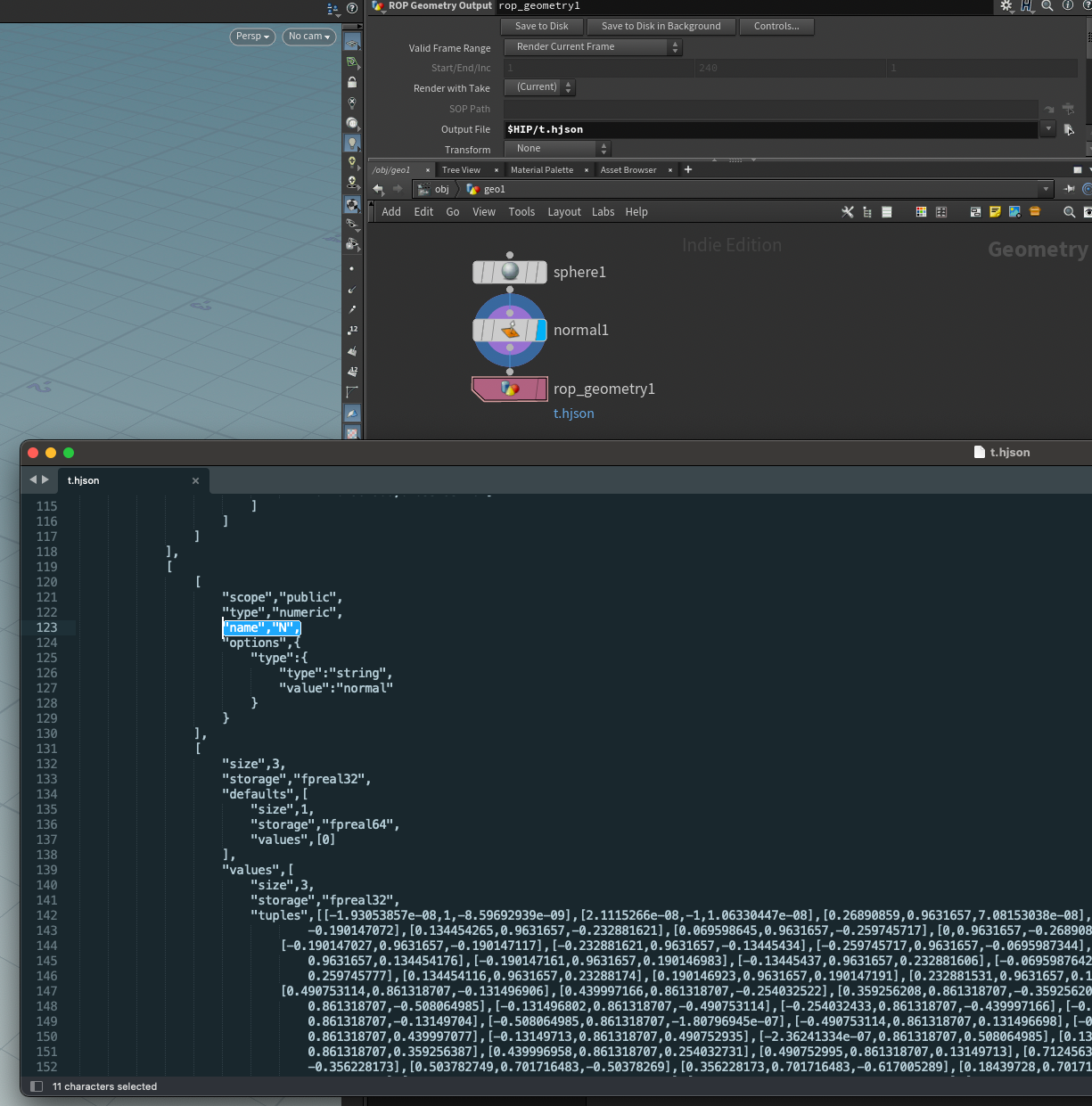This screenshot has height=1106, width=1092.
Task: Click the back arrow in network path bar
Action: (x=379, y=189)
